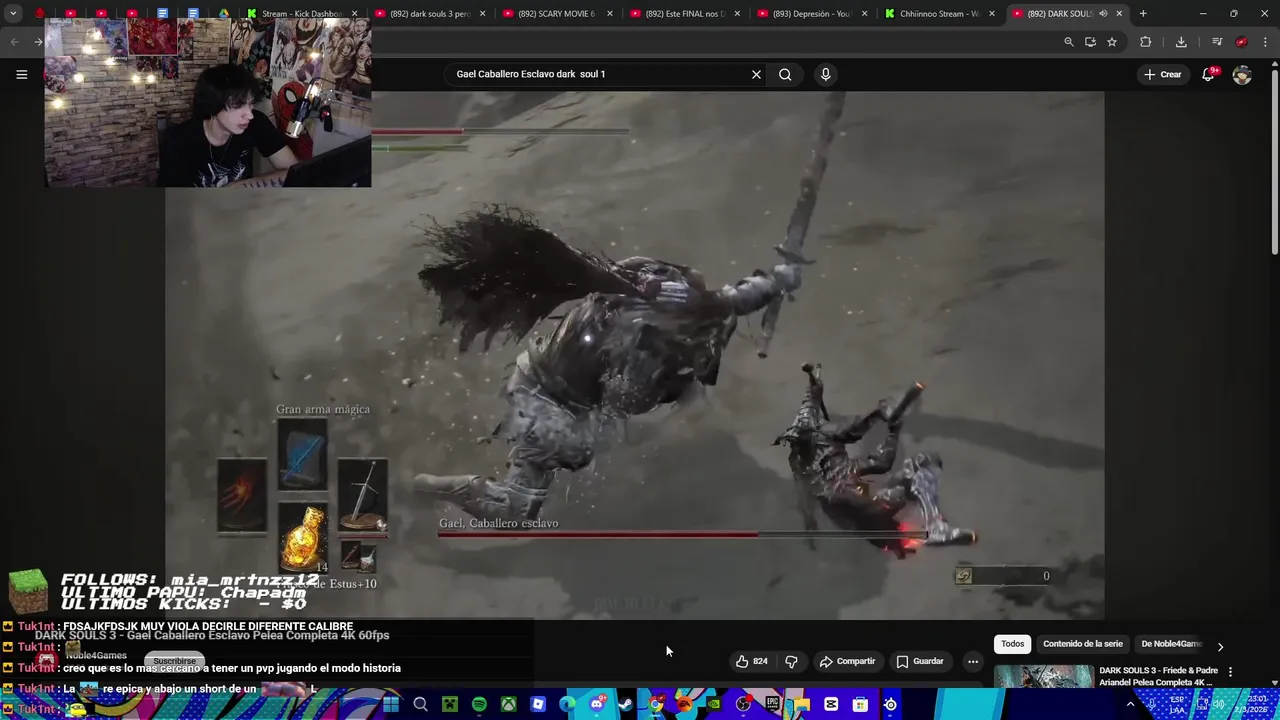Start voice search with the microphone icon

pyautogui.click(x=825, y=74)
